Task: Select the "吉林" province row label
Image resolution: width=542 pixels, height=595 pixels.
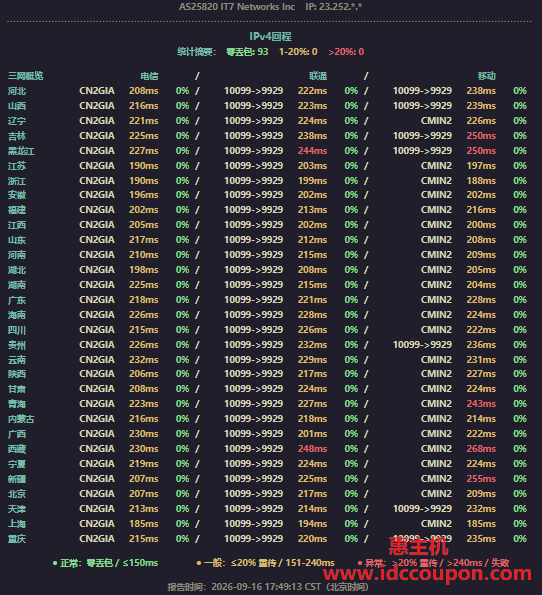Action: coord(17,136)
